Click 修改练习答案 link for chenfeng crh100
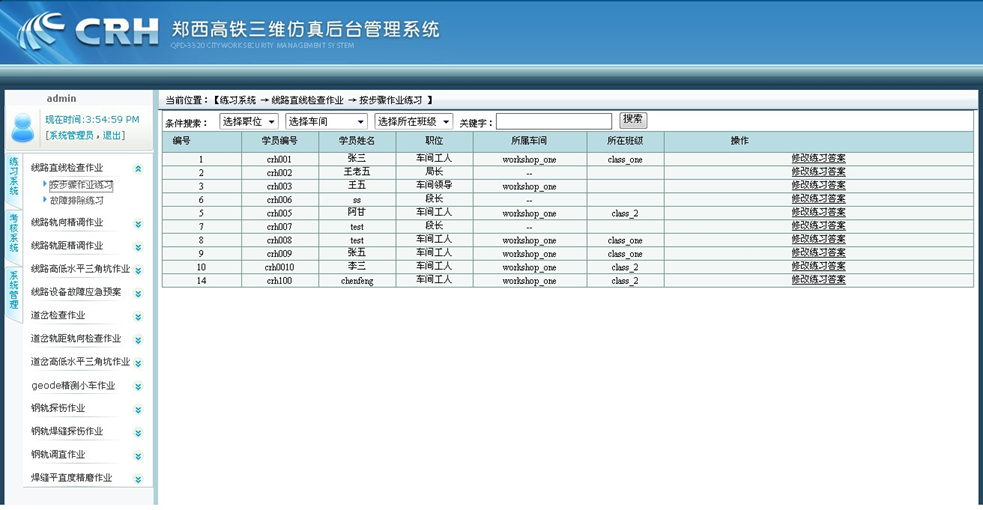The image size is (983, 510). pyautogui.click(x=818, y=280)
